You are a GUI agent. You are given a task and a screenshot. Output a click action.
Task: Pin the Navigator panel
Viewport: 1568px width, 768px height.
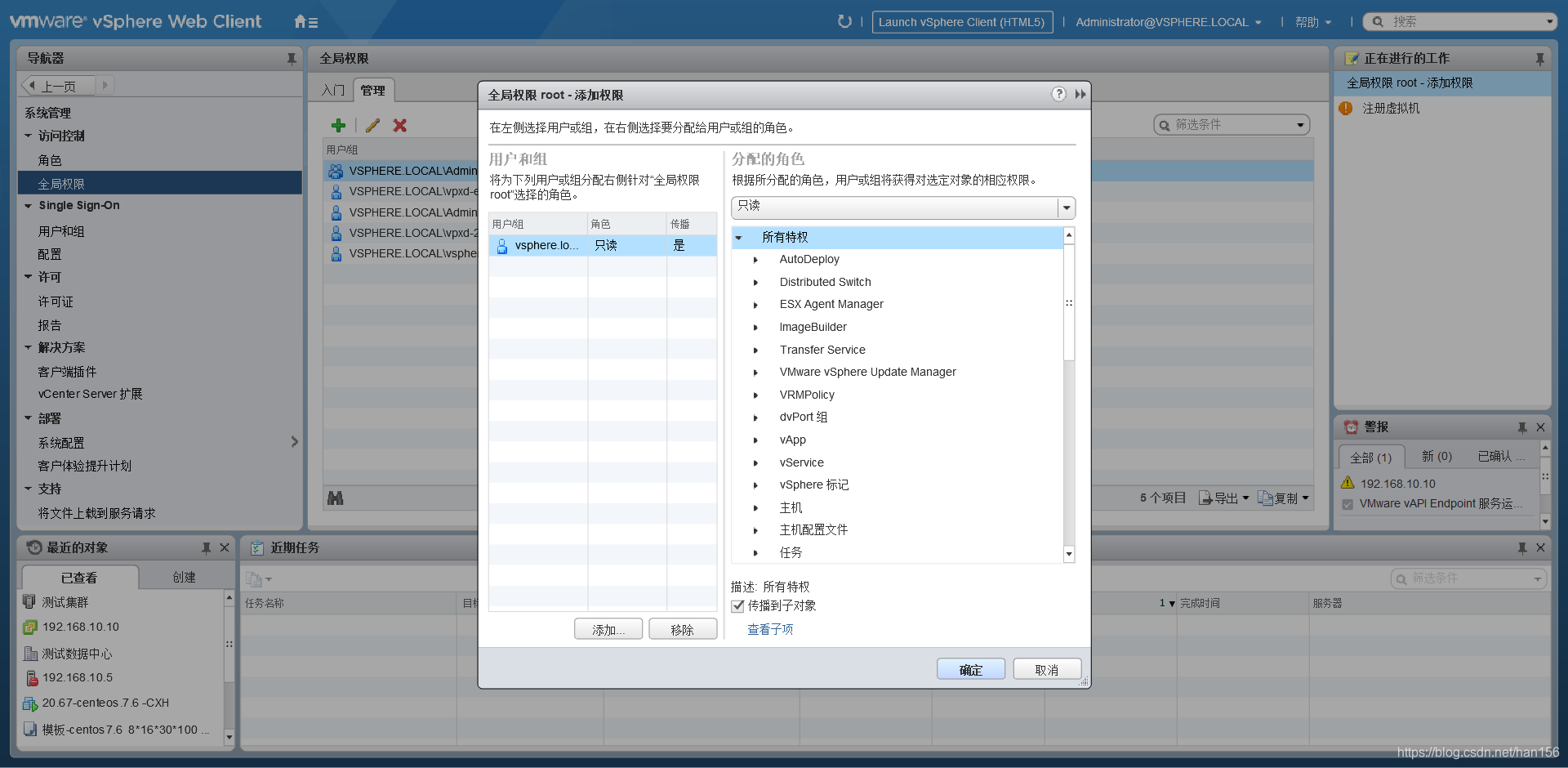[292, 59]
